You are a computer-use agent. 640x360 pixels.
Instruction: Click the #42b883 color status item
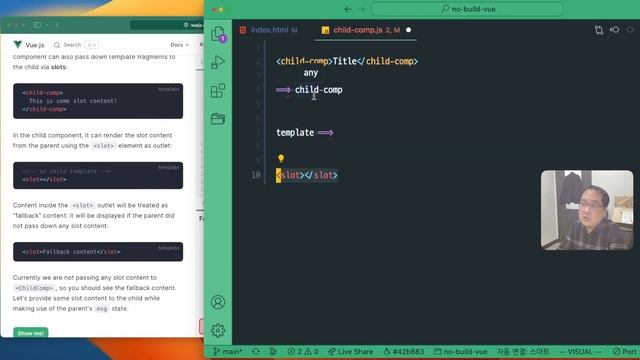pos(404,351)
